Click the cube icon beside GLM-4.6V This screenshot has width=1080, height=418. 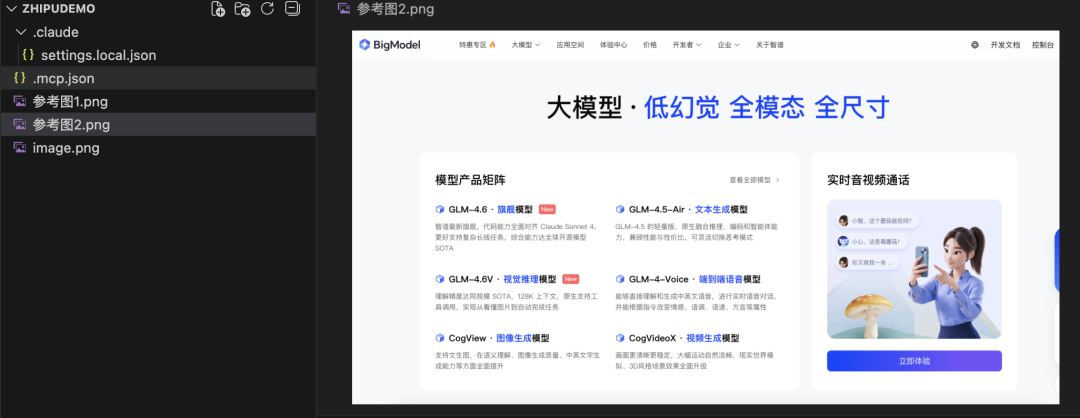click(x=439, y=279)
